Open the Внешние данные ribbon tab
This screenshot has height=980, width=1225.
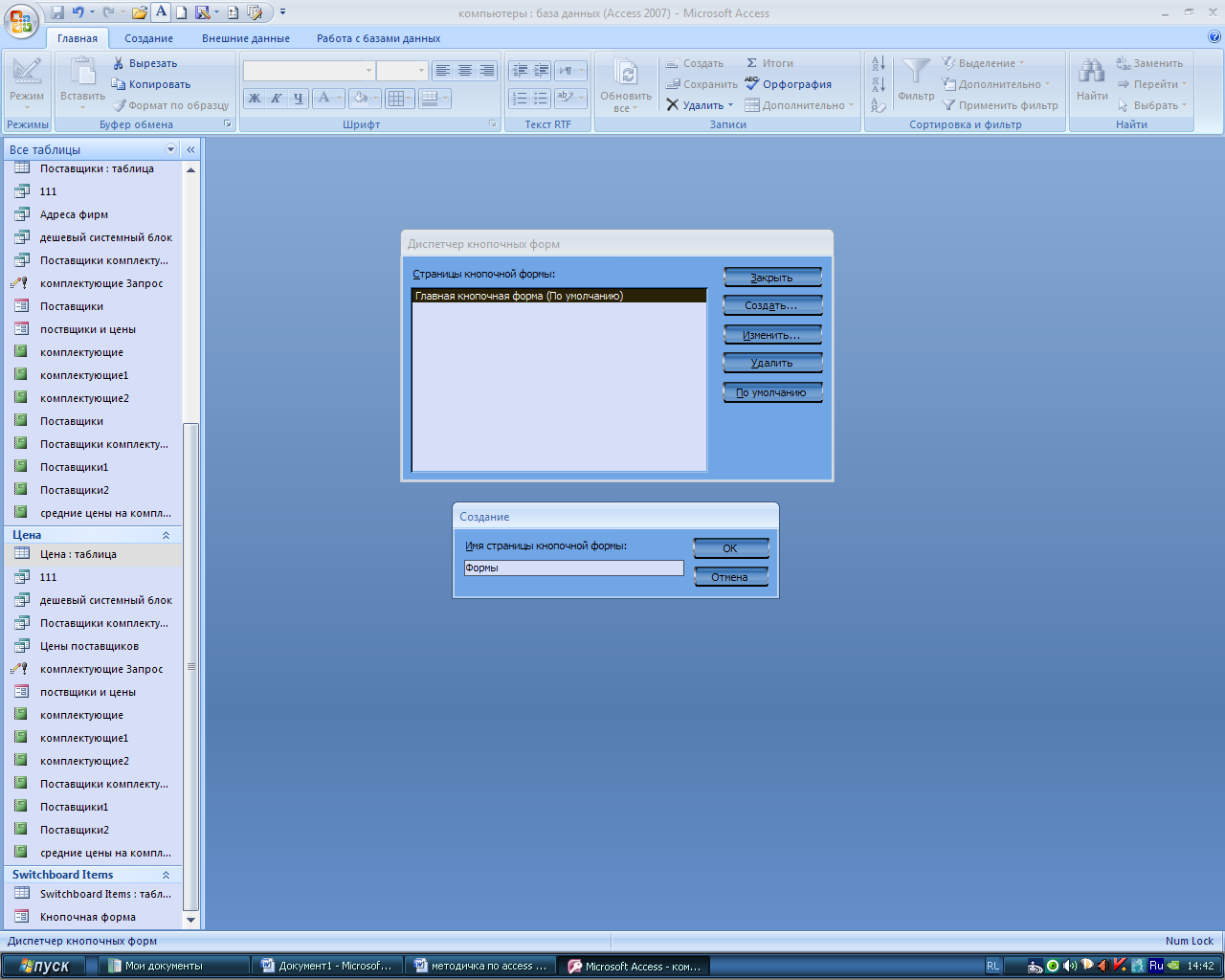246,38
